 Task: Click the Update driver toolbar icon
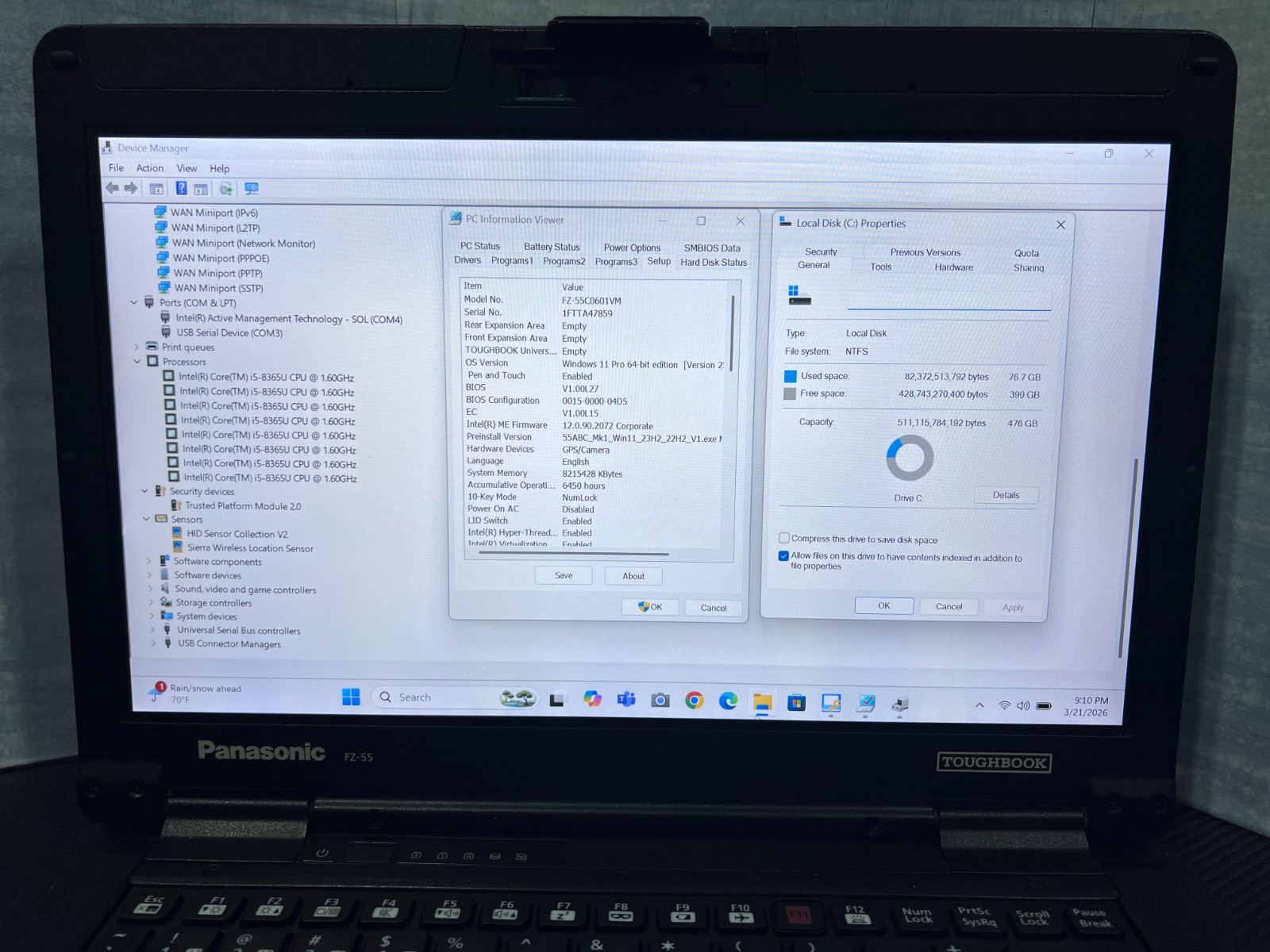click(x=226, y=189)
